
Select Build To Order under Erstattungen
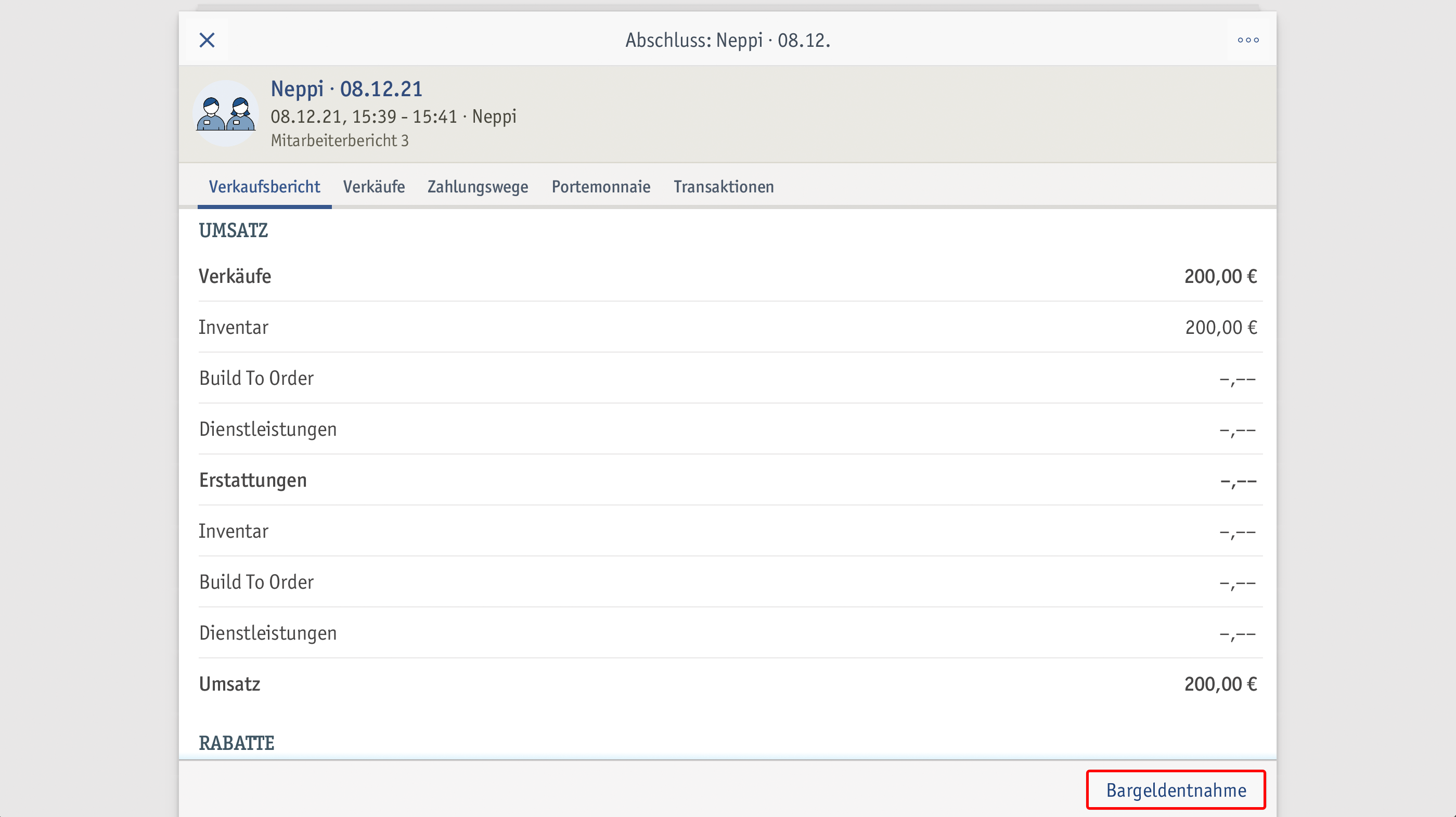point(730,582)
